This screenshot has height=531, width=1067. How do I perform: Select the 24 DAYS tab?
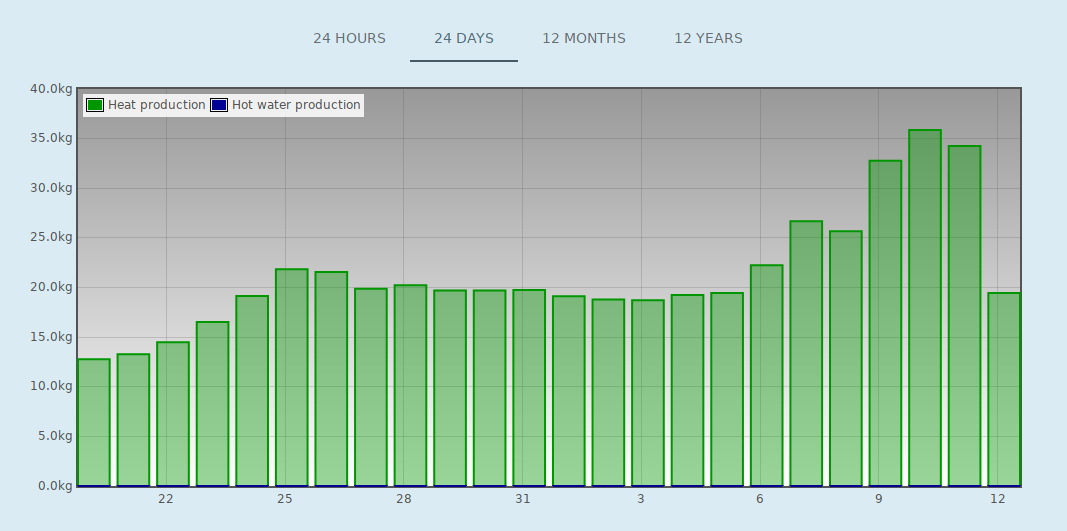pos(464,39)
